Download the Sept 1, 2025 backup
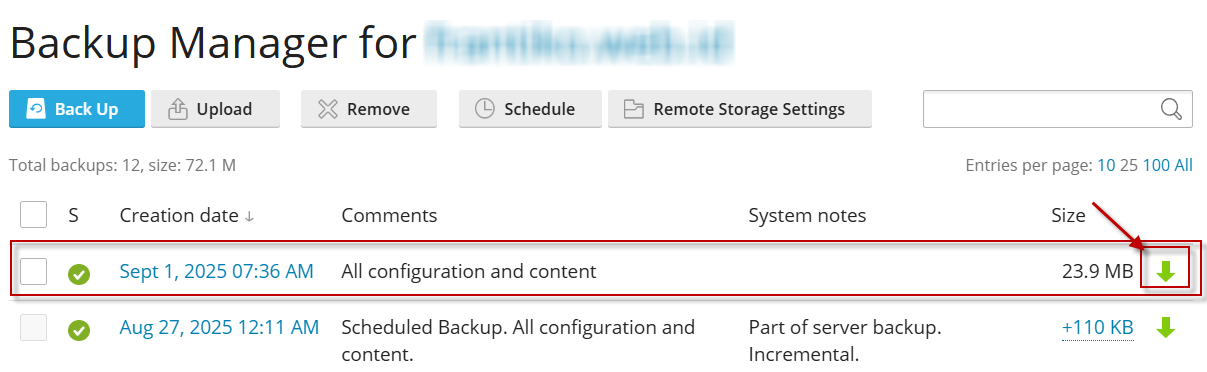The image size is (1207, 372). click(x=1165, y=271)
